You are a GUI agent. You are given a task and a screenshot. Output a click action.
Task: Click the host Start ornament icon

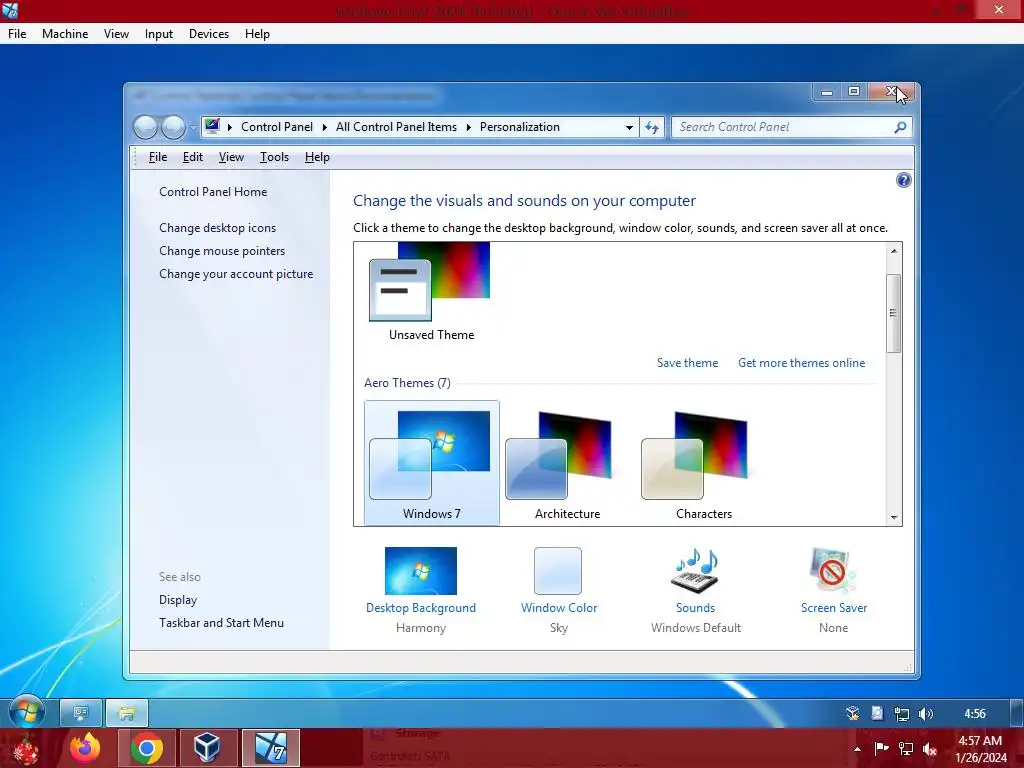point(25,748)
